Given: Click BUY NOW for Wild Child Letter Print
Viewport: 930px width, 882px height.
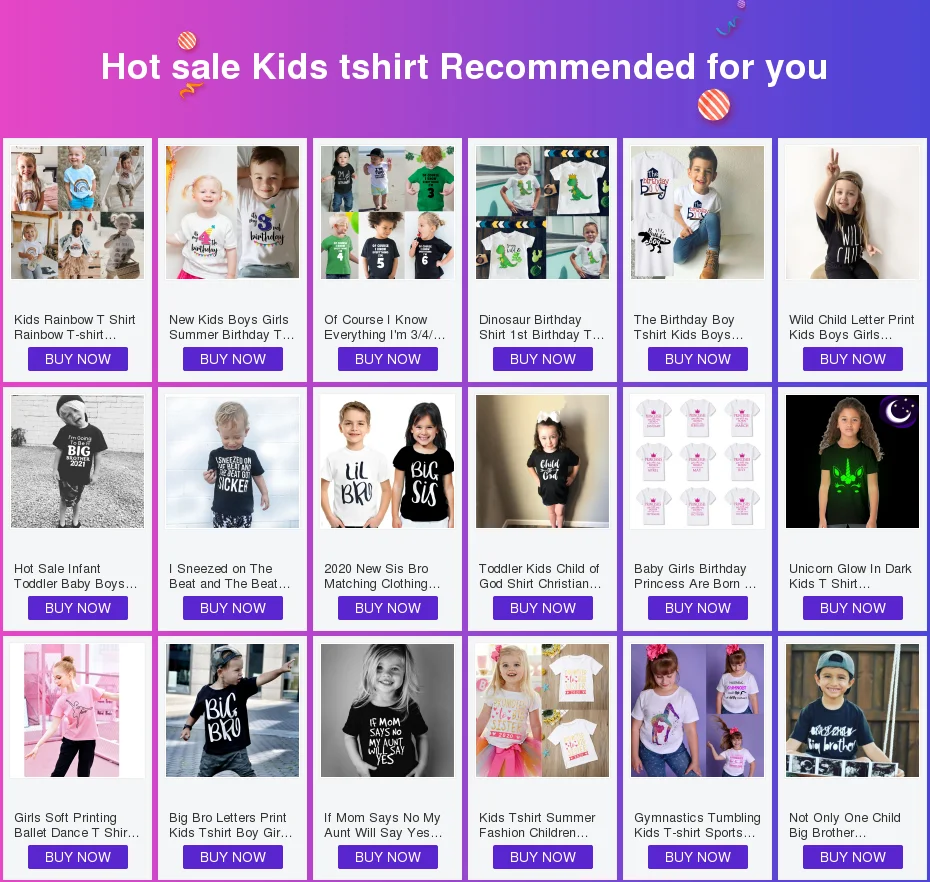Looking at the screenshot, I should 852,359.
